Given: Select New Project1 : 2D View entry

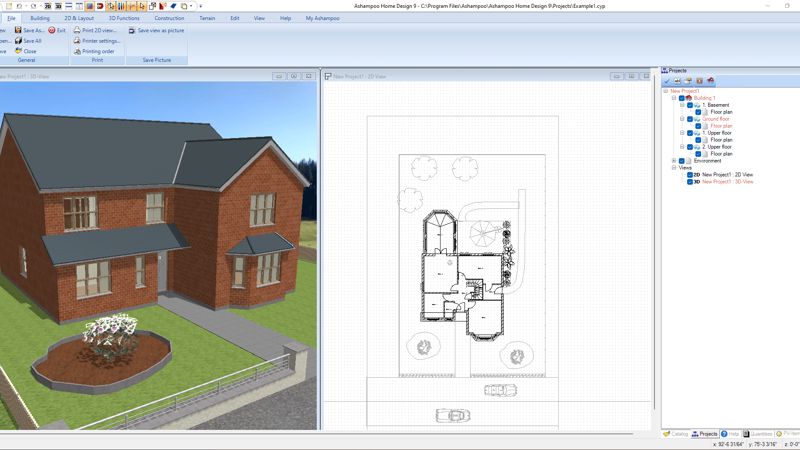Looking at the screenshot, I should 727,174.
